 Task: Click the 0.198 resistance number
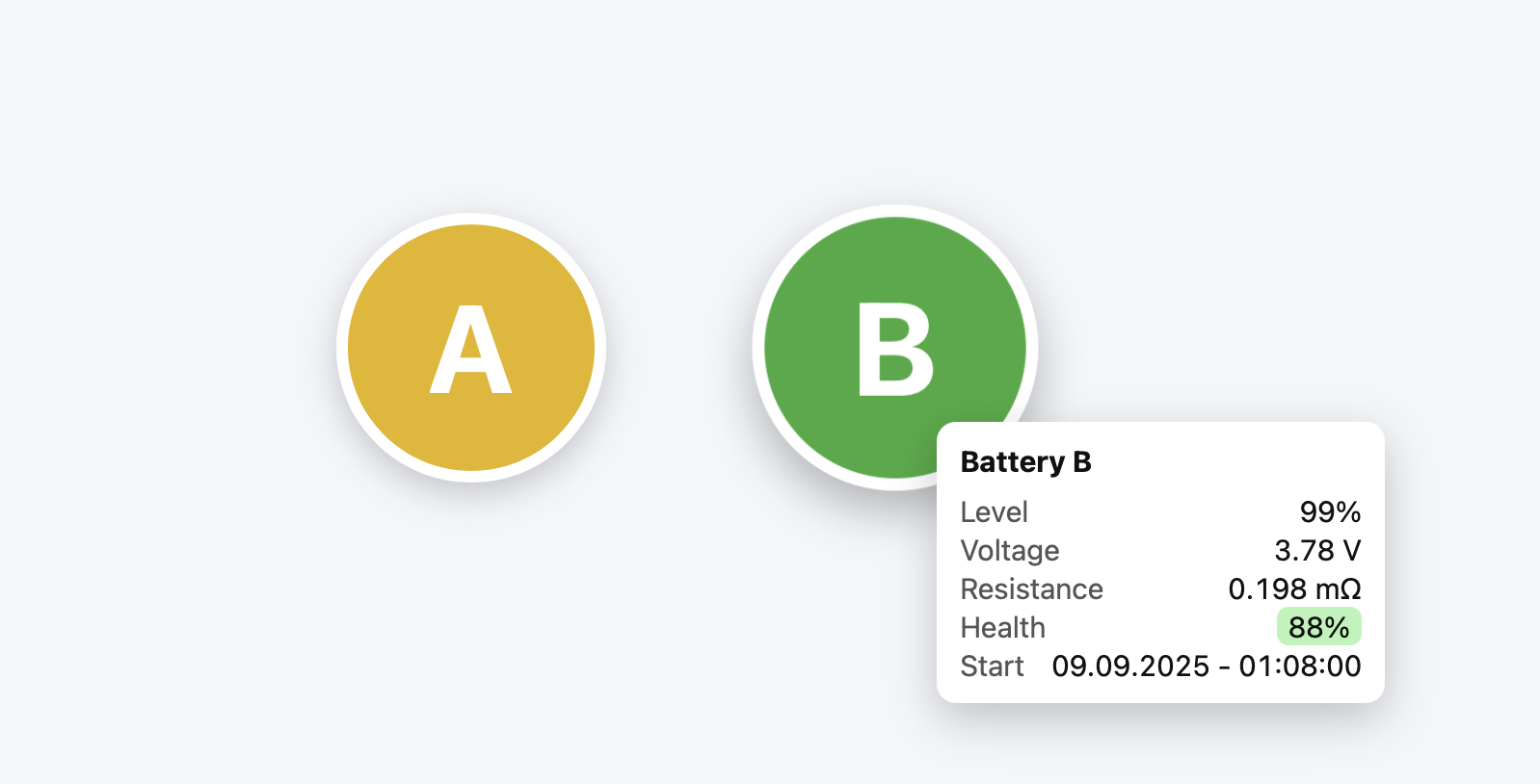pos(1267,589)
